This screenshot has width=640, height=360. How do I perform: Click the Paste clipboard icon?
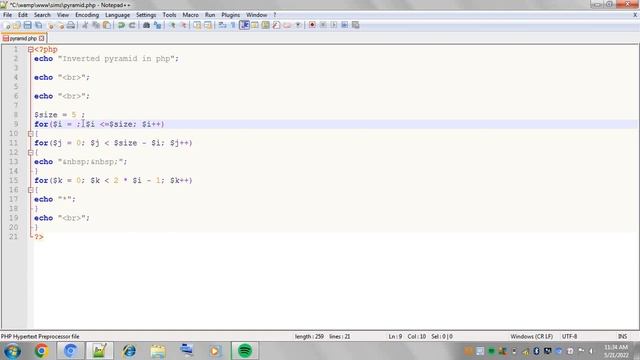pyautogui.click(x=107, y=25)
